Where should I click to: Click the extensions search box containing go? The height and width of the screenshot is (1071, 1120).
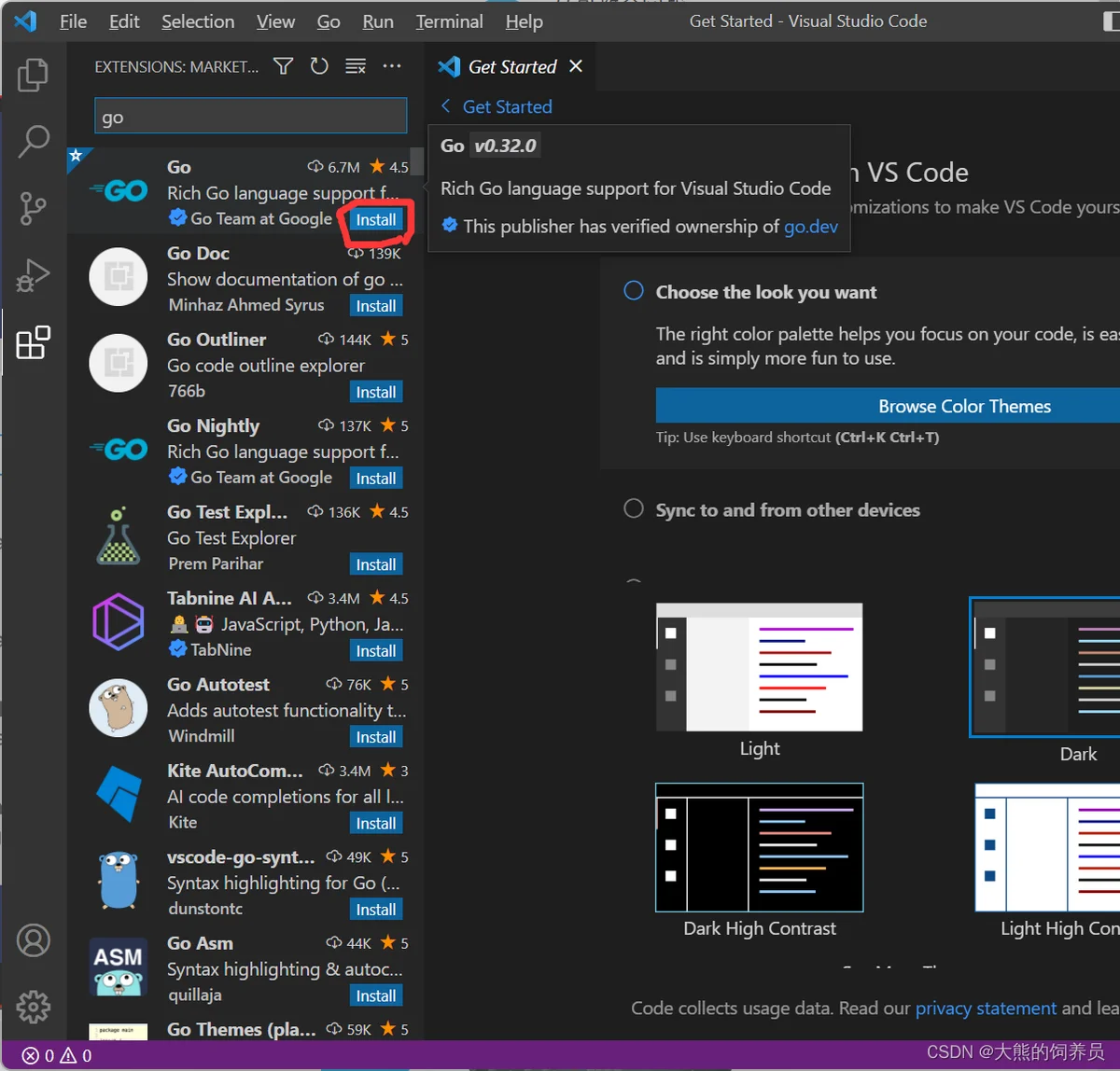(250, 117)
